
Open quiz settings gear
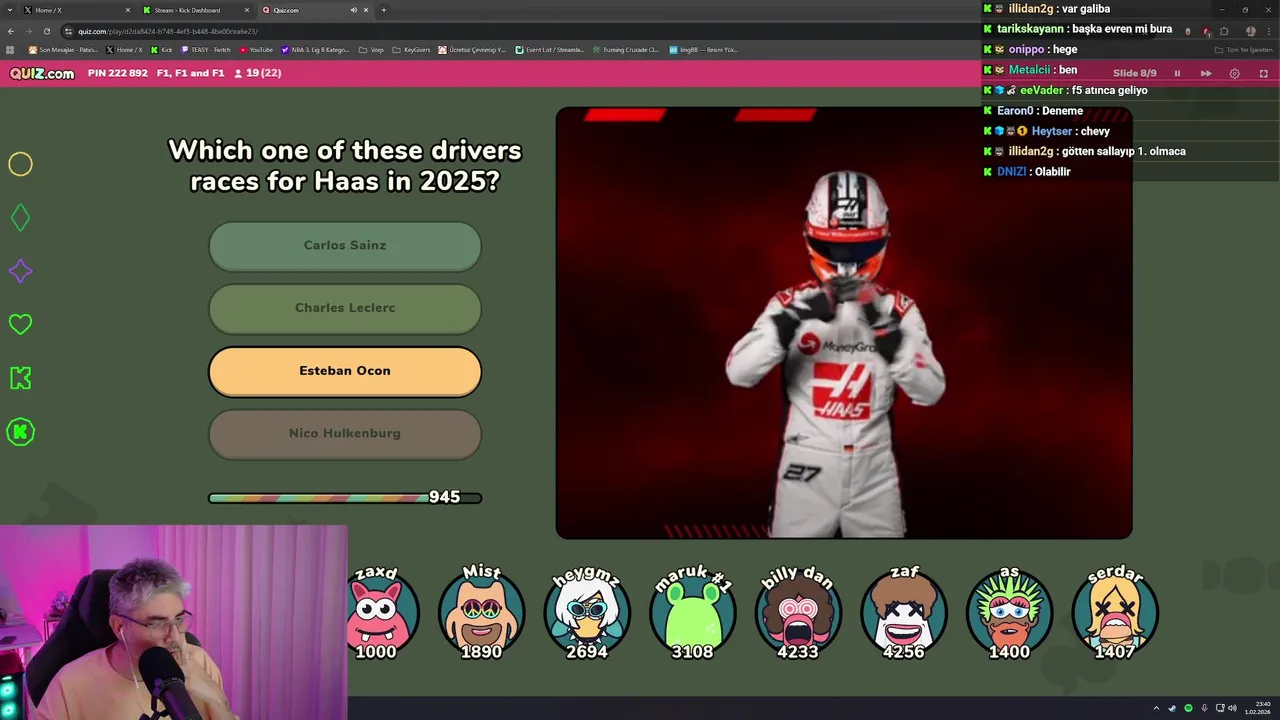(1234, 73)
